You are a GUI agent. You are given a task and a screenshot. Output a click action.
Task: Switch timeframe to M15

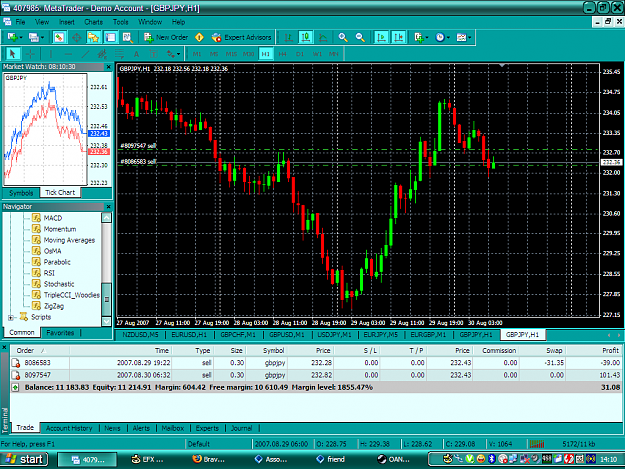[231, 54]
